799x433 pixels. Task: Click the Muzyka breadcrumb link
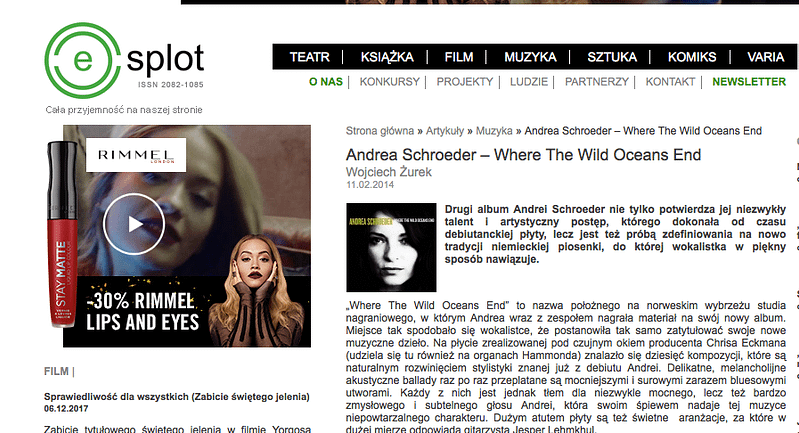(x=494, y=131)
